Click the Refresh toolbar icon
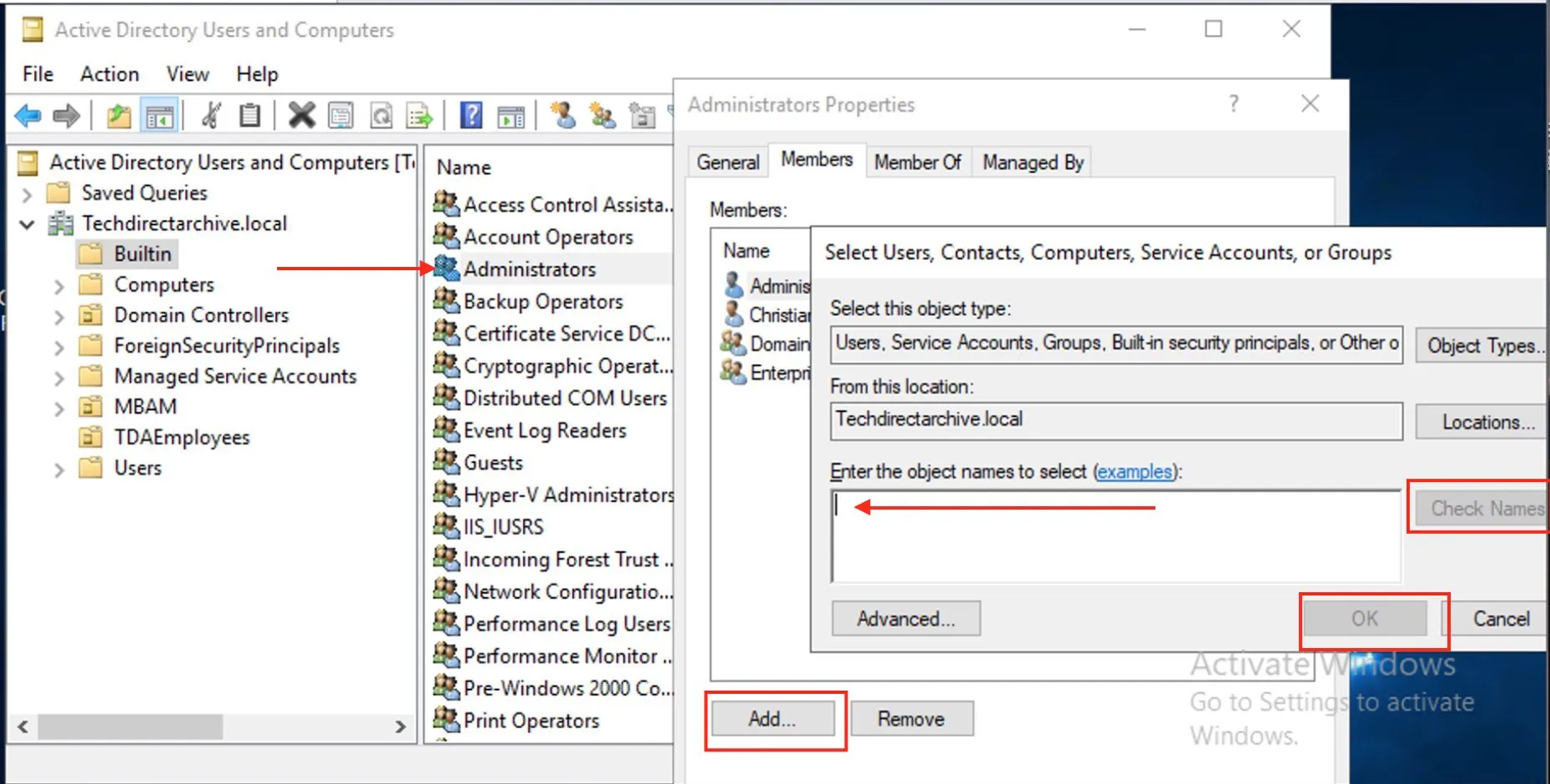Viewport: 1550px width, 784px height. coord(381,115)
